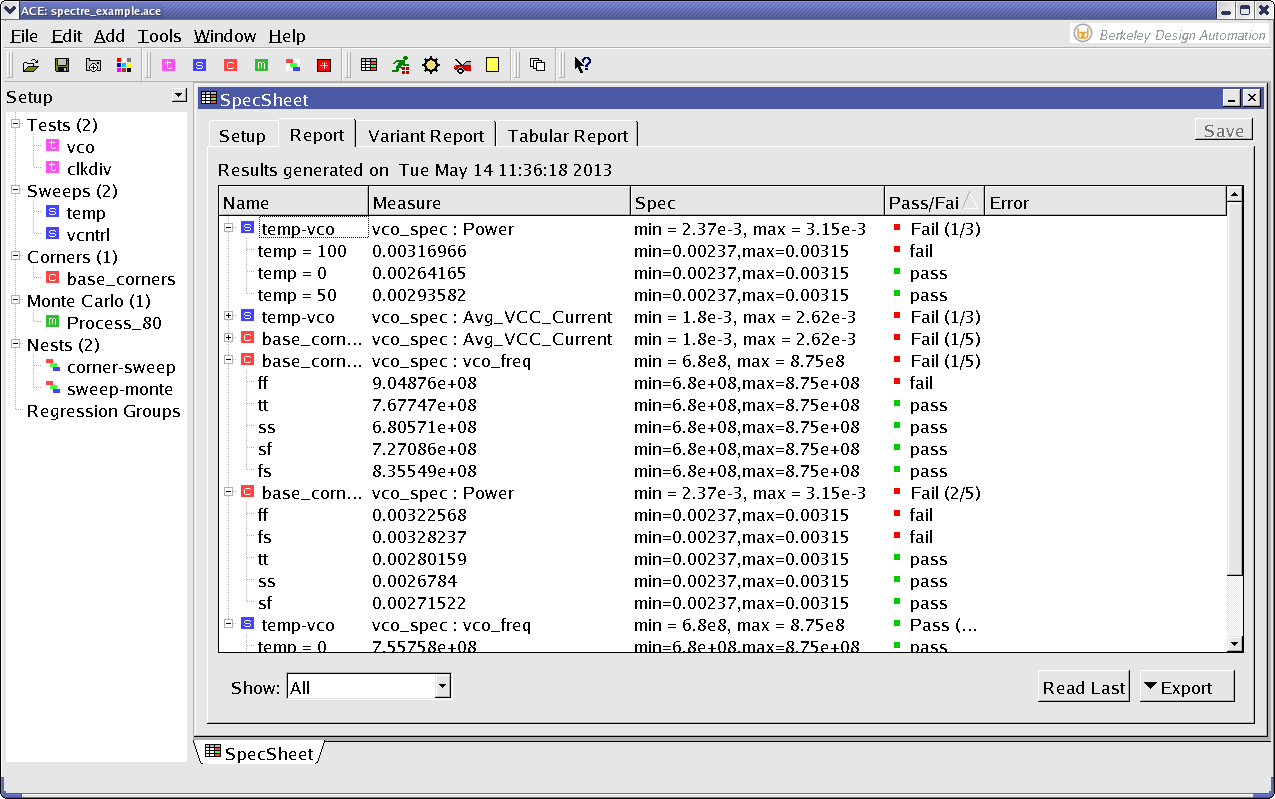Viewport: 1275px width, 799px height.
Task: Click the yellow note icon in toolbar
Action: [492, 65]
